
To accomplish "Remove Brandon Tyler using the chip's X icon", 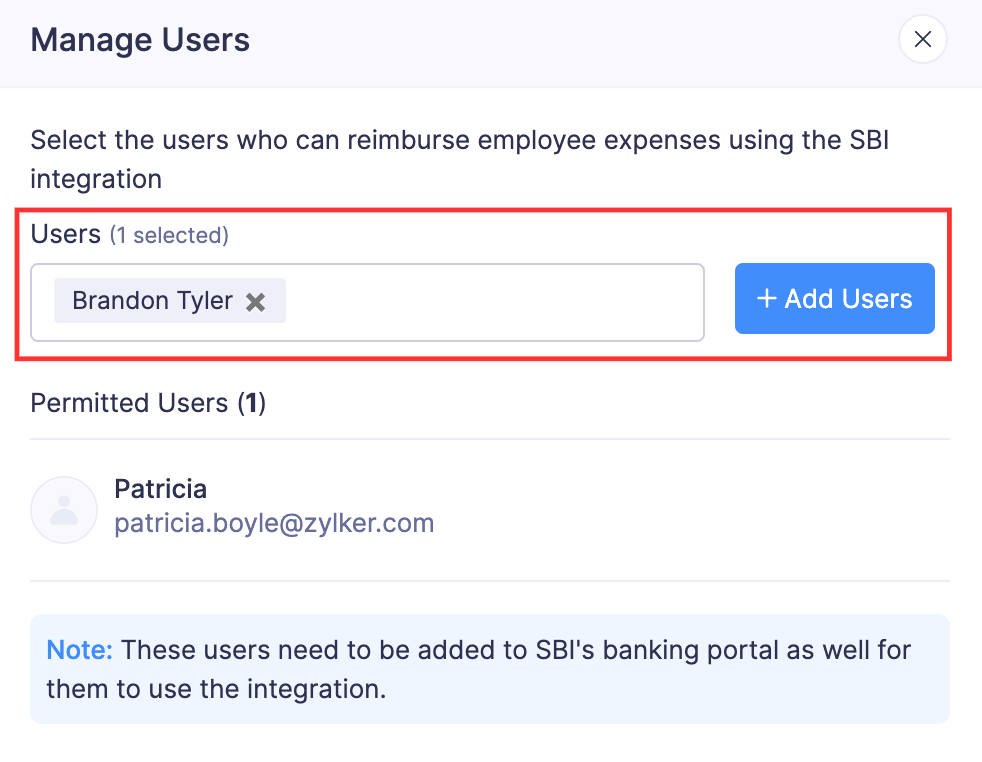I will click(255, 300).
